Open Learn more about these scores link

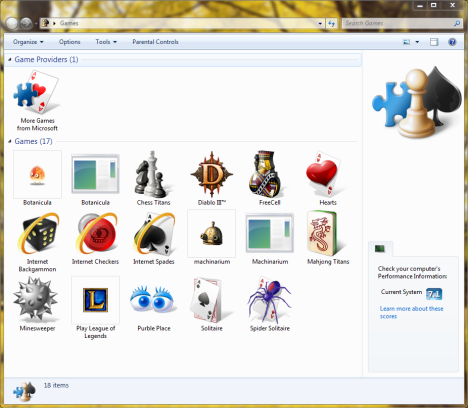(411, 312)
